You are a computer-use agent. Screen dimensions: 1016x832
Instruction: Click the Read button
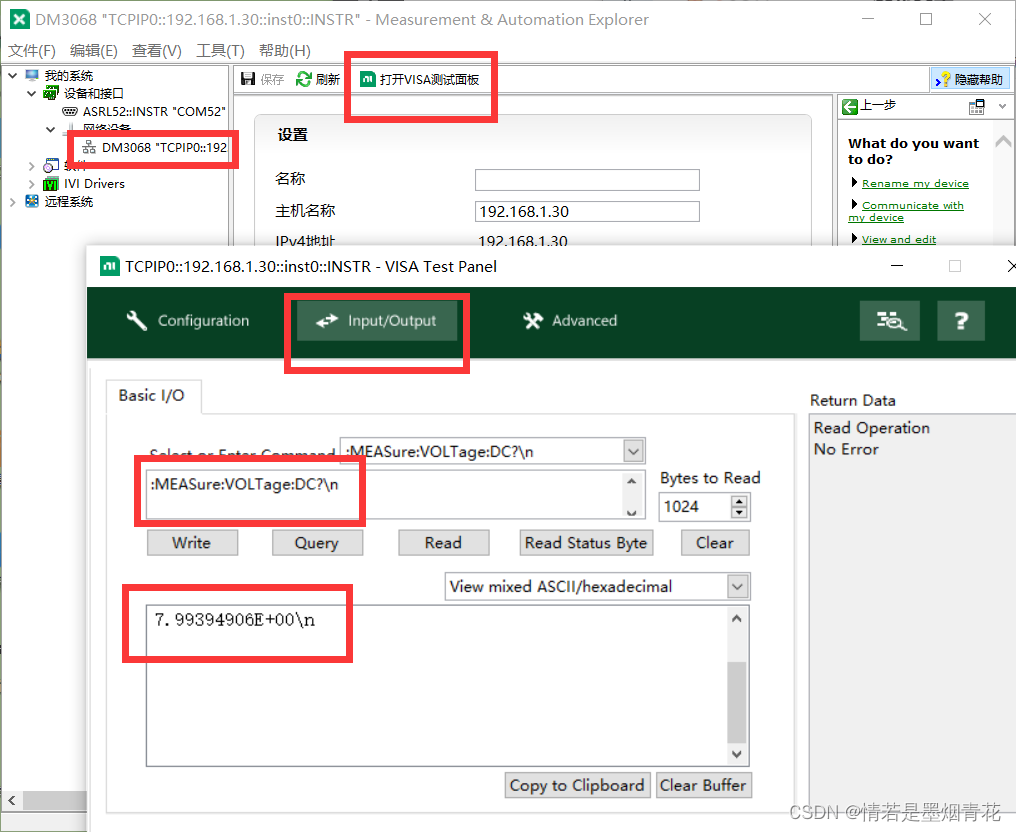click(x=443, y=543)
